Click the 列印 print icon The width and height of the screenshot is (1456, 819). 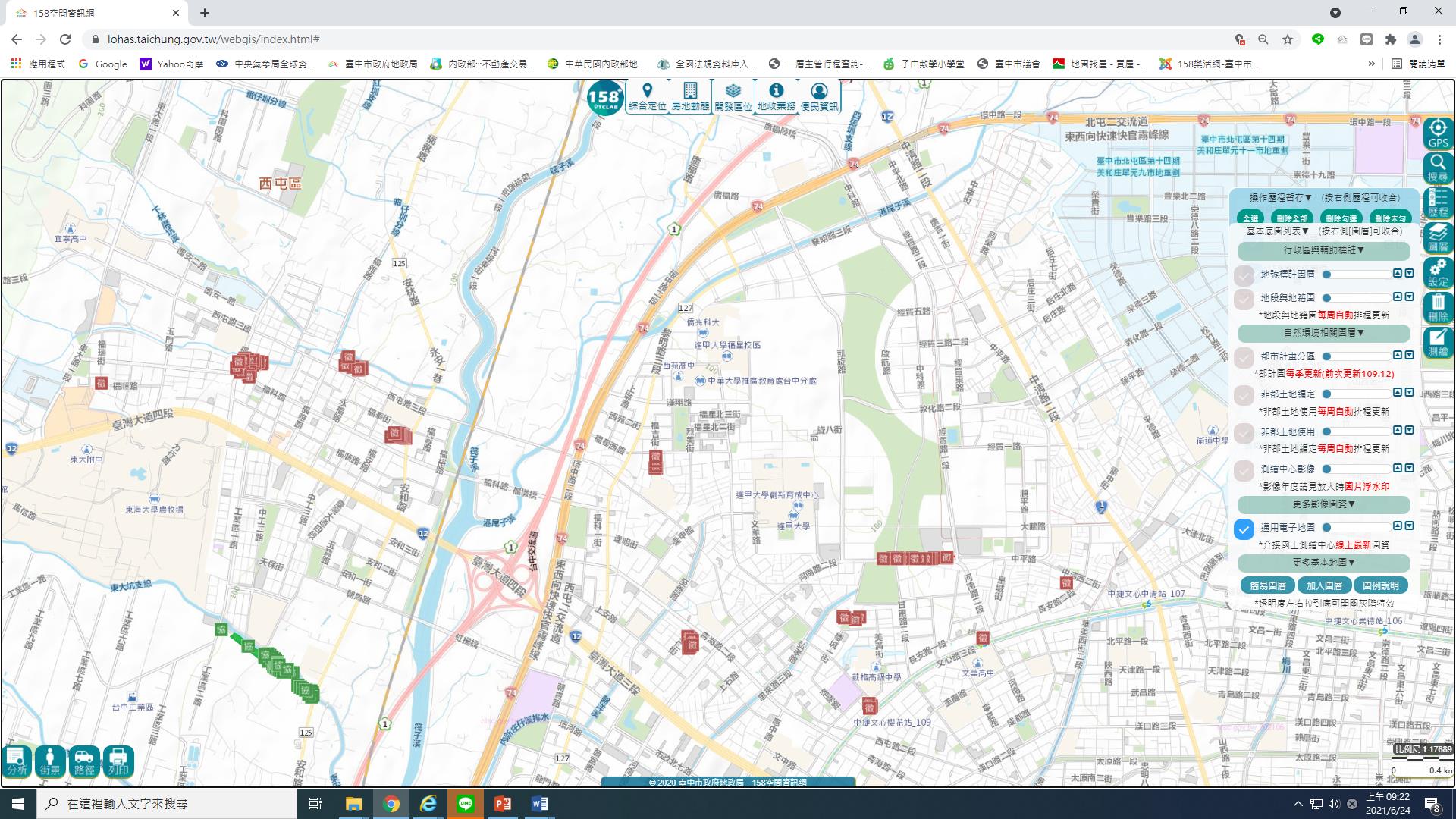coord(118,761)
